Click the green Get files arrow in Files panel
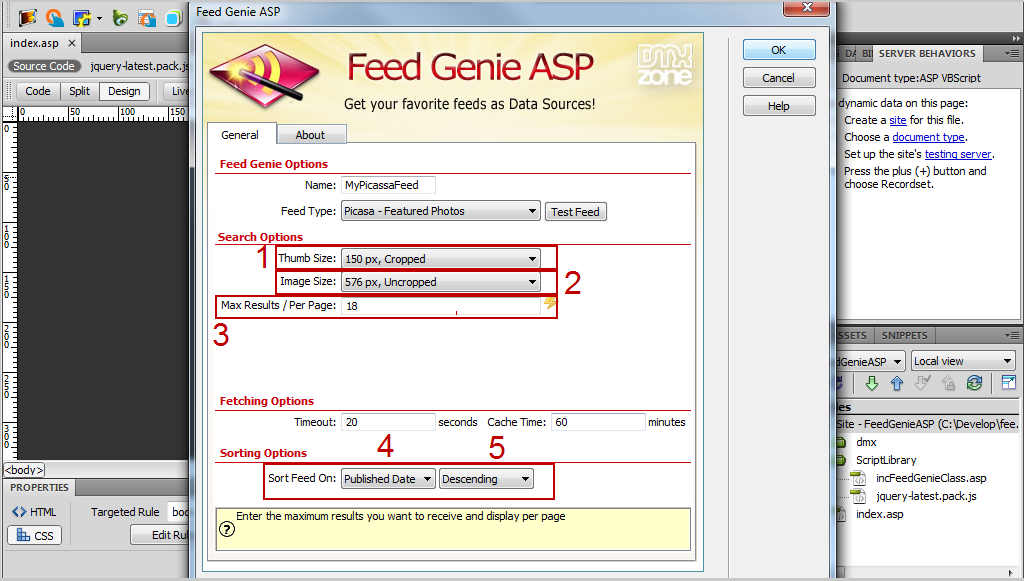This screenshot has height=581, width=1024. coord(871,383)
